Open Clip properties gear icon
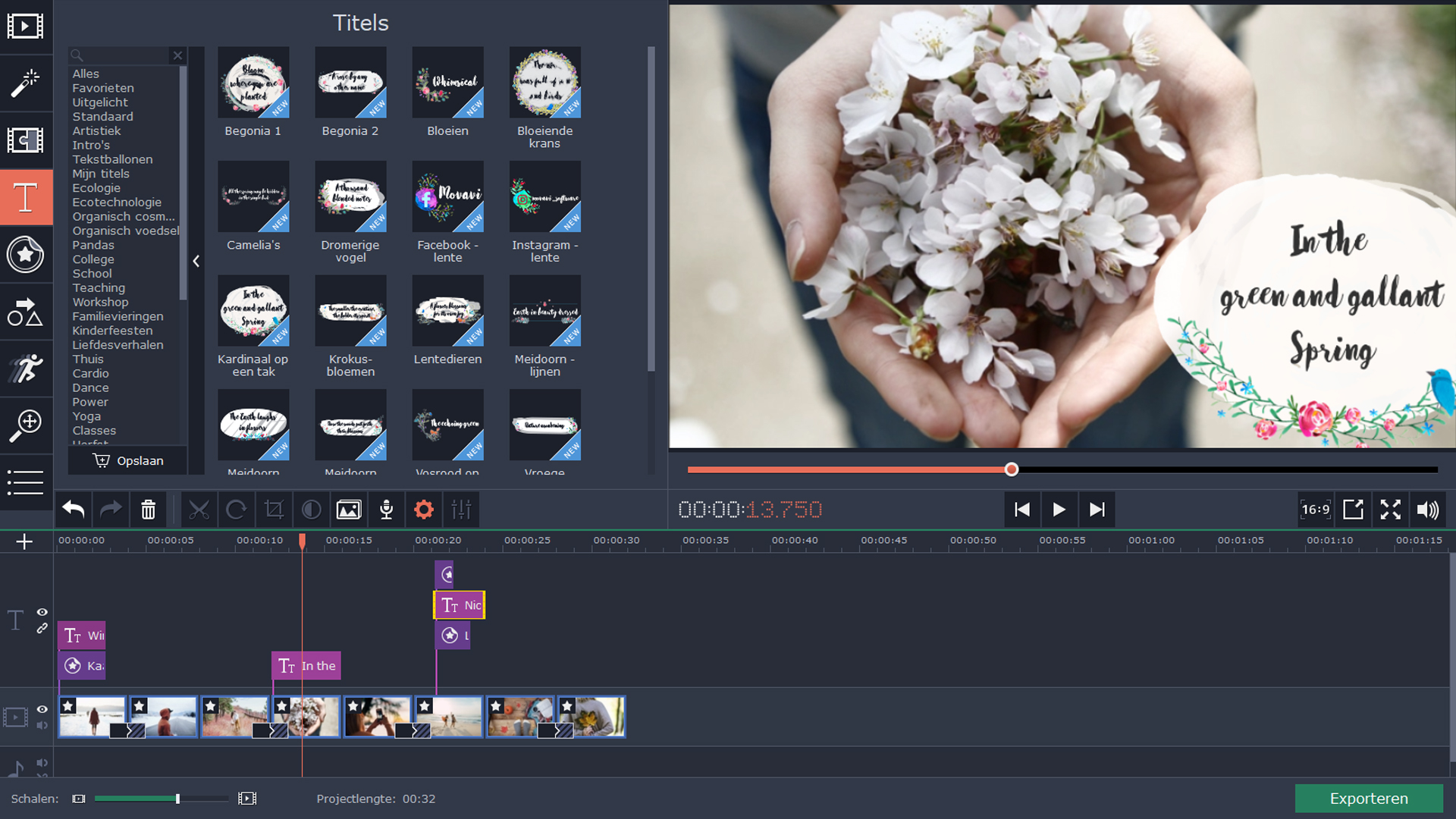The width and height of the screenshot is (1456, 819). [x=424, y=510]
